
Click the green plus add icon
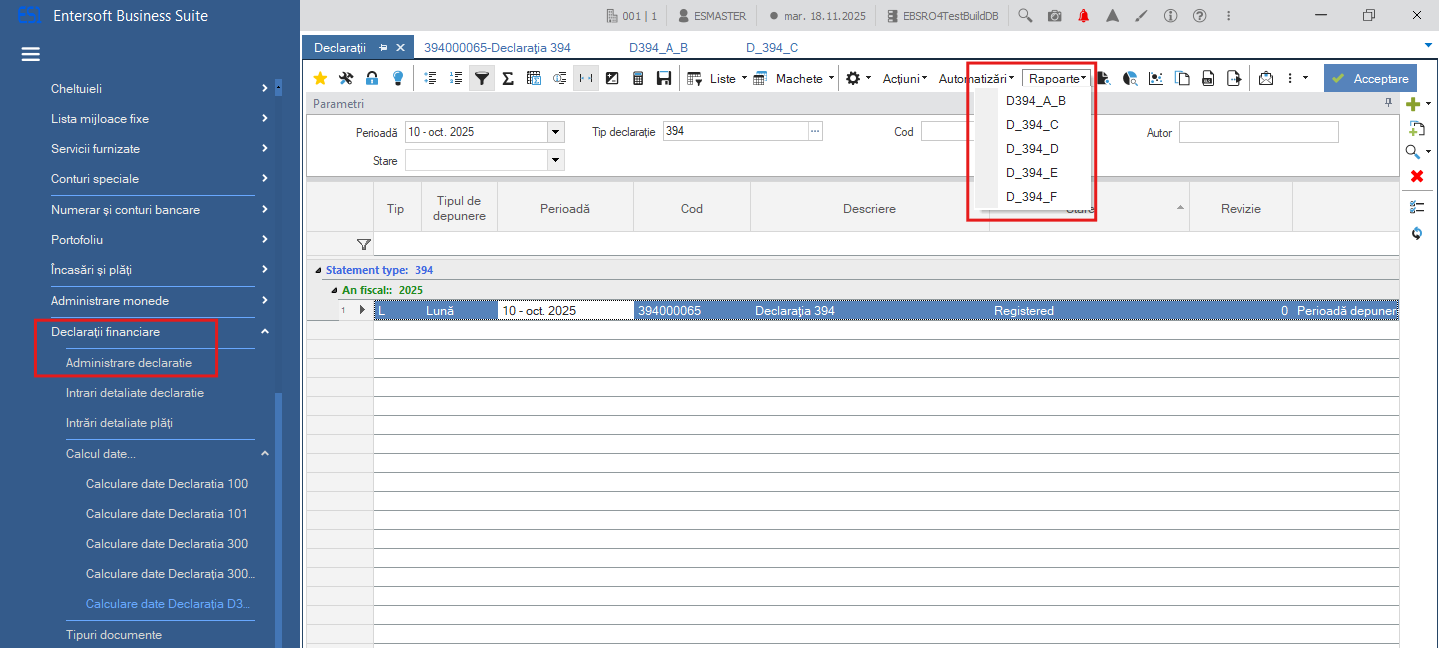coord(1413,104)
